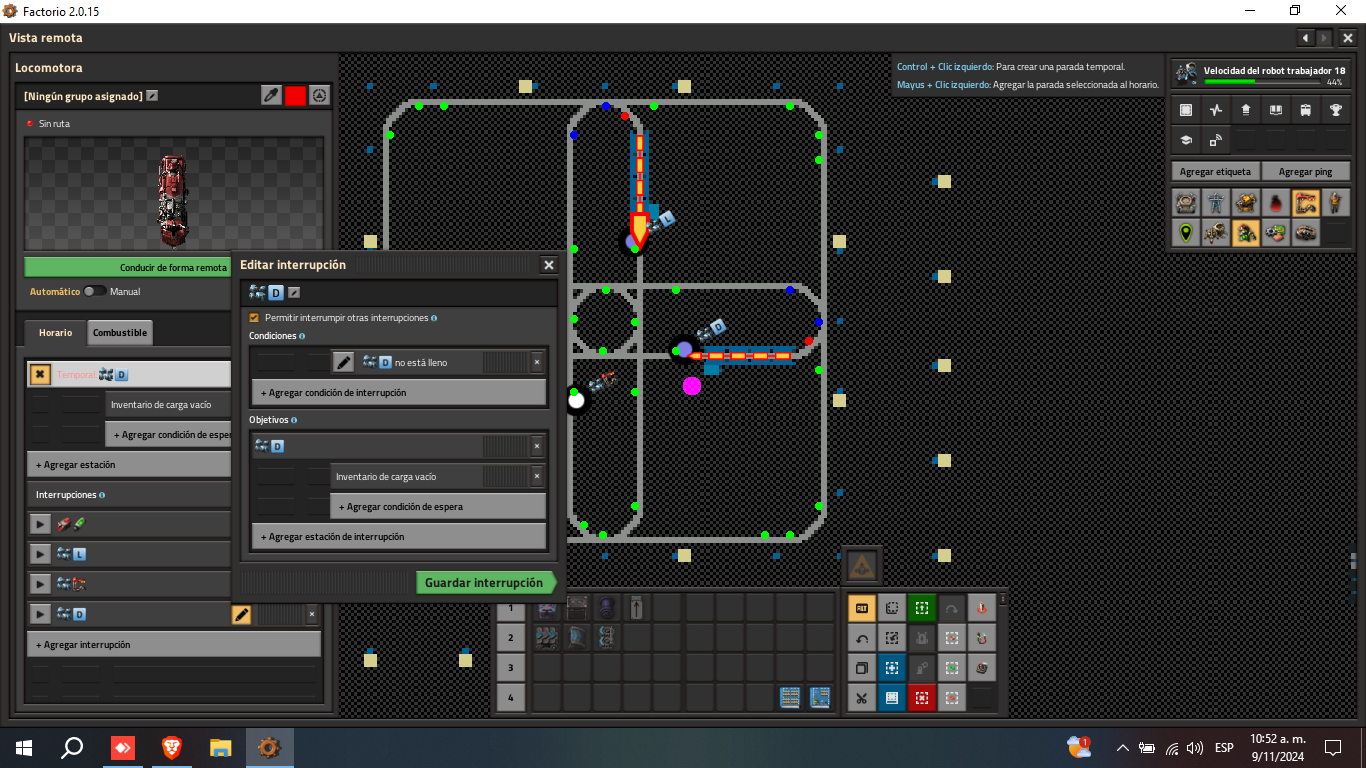Show Condiciones info tooltip
This screenshot has height=768, width=1366.
(x=302, y=336)
